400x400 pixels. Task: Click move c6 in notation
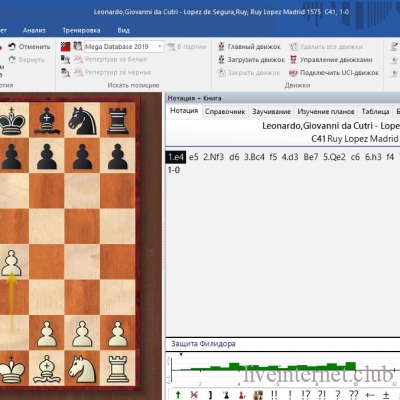[355, 157]
